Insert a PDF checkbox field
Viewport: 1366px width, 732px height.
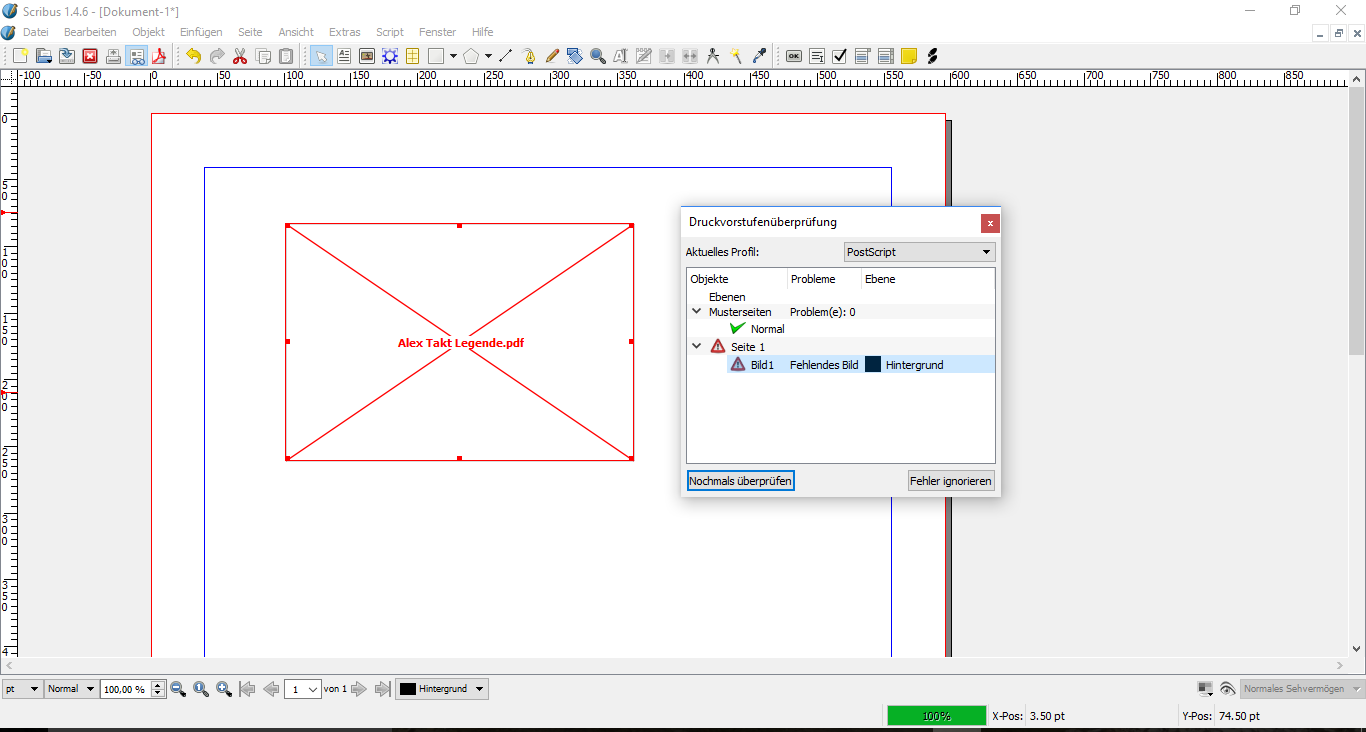[840, 56]
